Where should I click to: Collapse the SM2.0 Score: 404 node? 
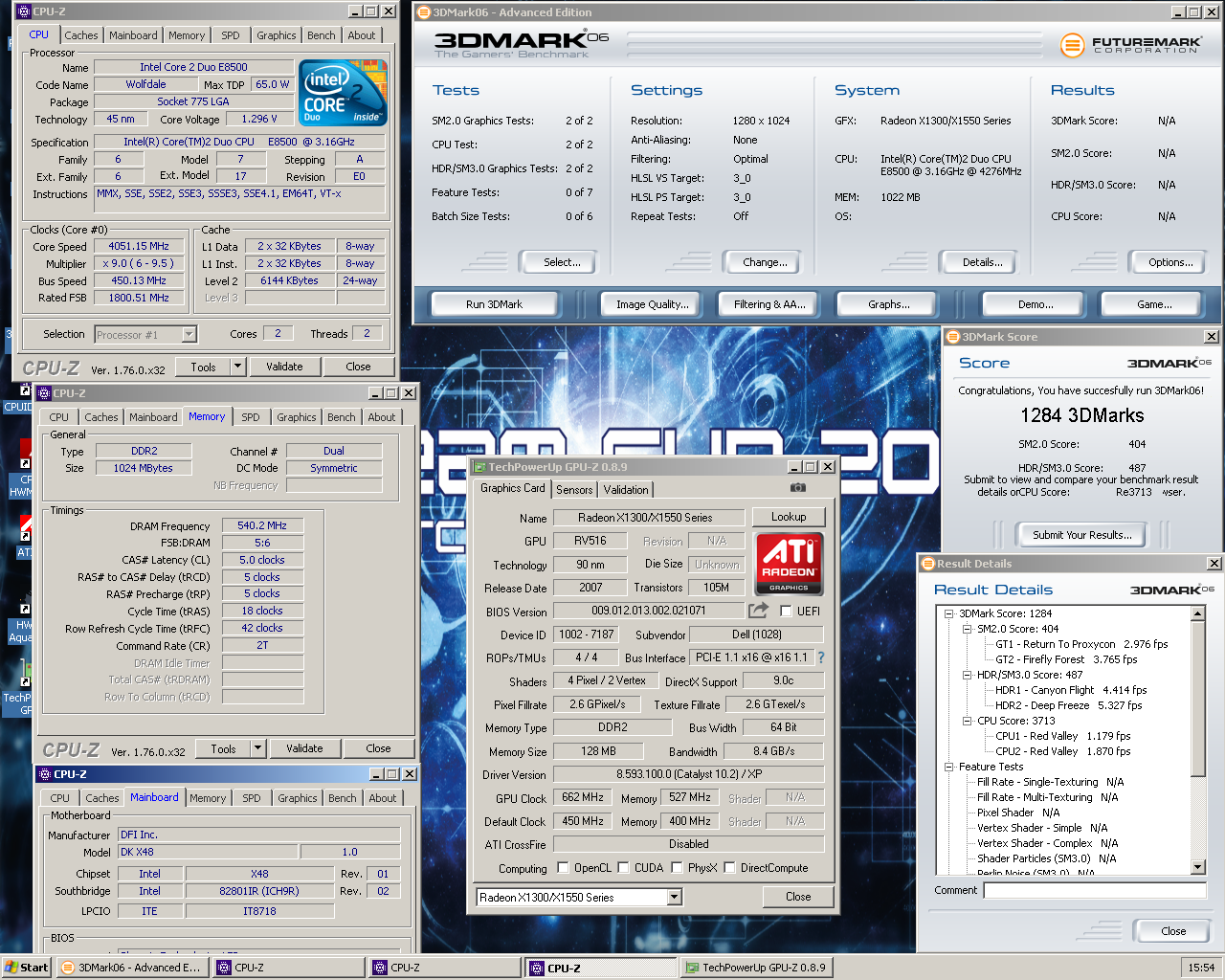(x=967, y=629)
